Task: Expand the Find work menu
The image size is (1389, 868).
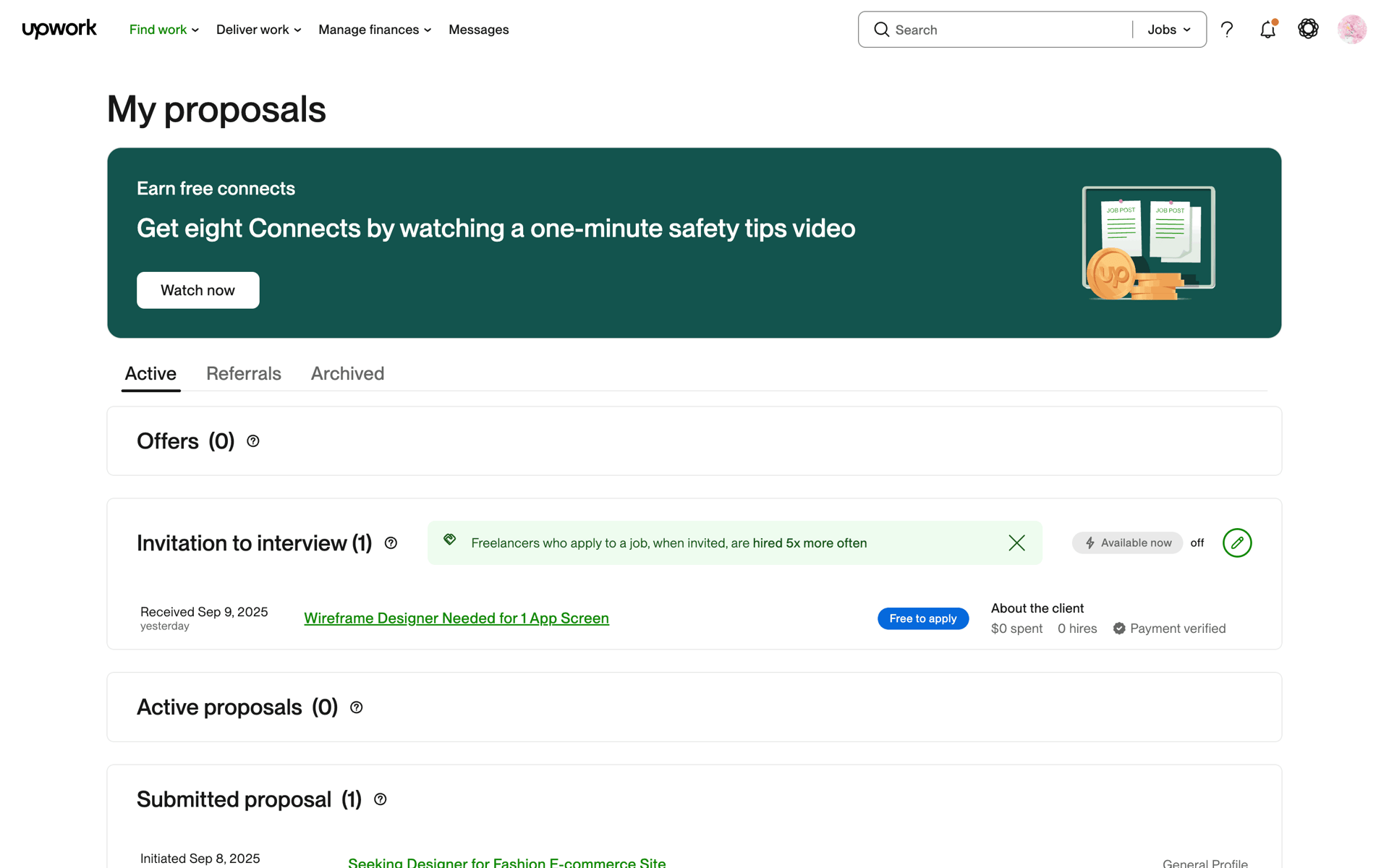Action: (164, 30)
